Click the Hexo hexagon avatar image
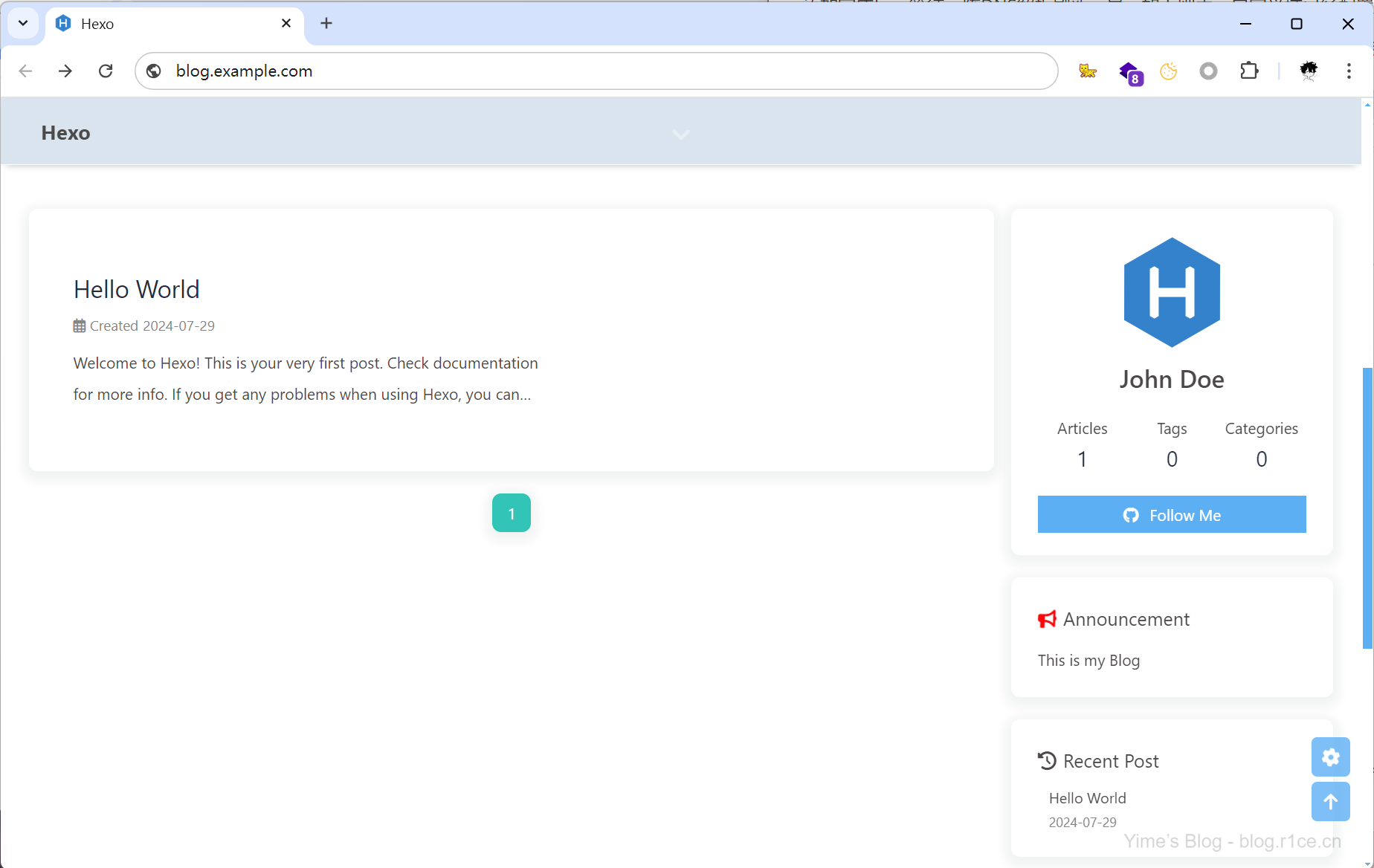The height and width of the screenshot is (868, 1374). pos(1172,292)
